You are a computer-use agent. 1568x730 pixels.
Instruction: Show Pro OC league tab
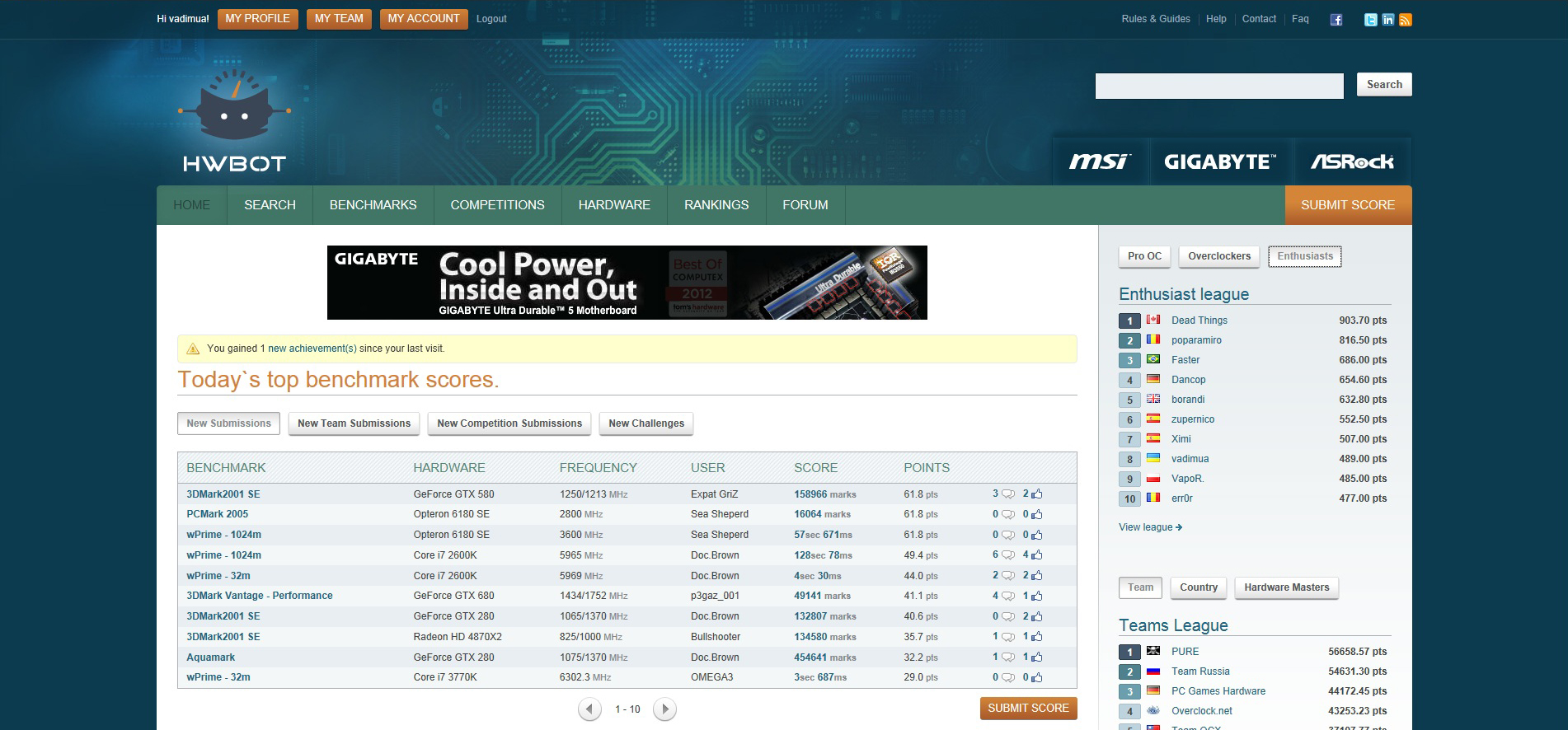pyautogui.click(x=1144, y=256)
